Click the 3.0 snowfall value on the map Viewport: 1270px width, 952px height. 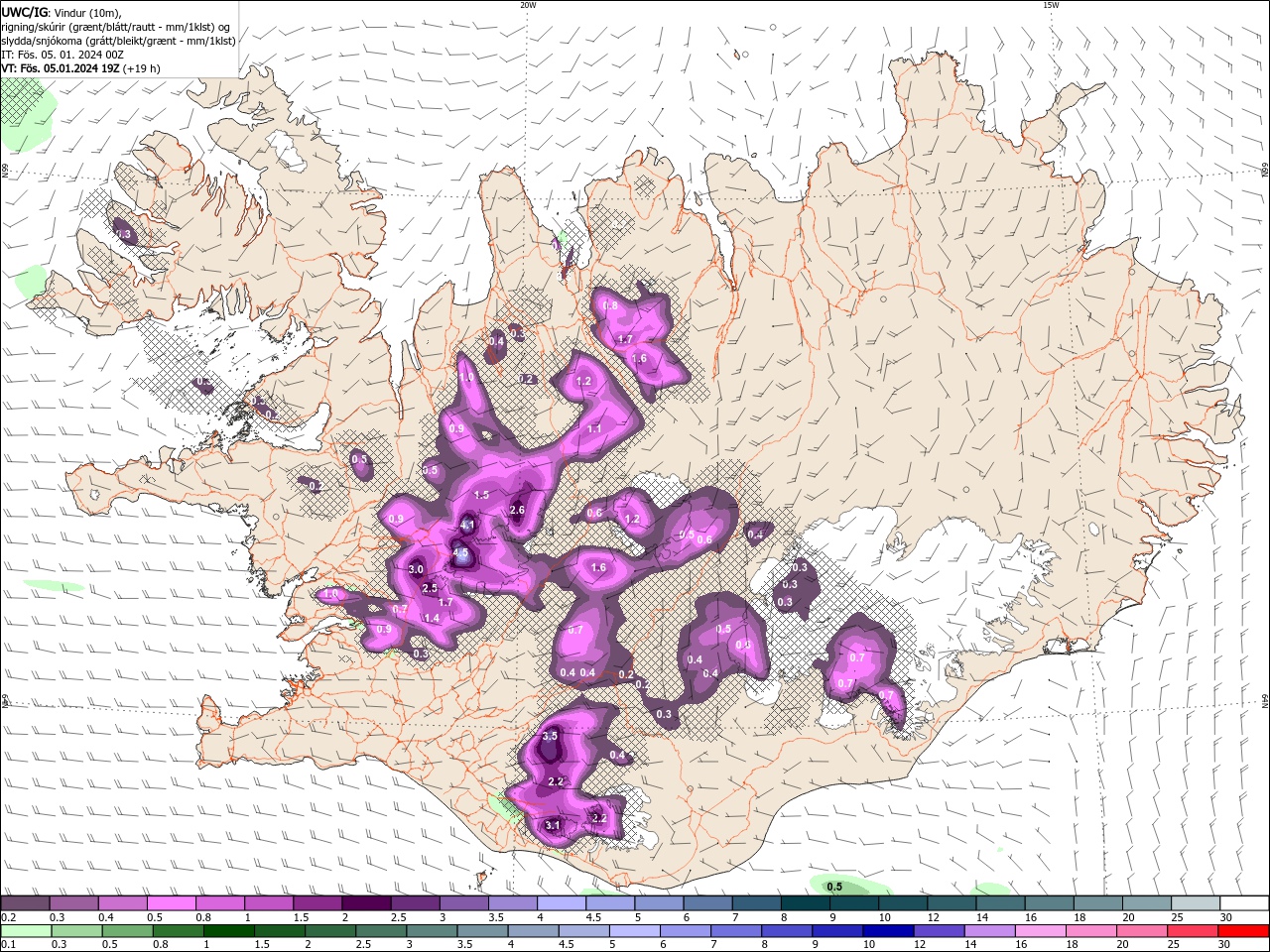pos(416,570)
